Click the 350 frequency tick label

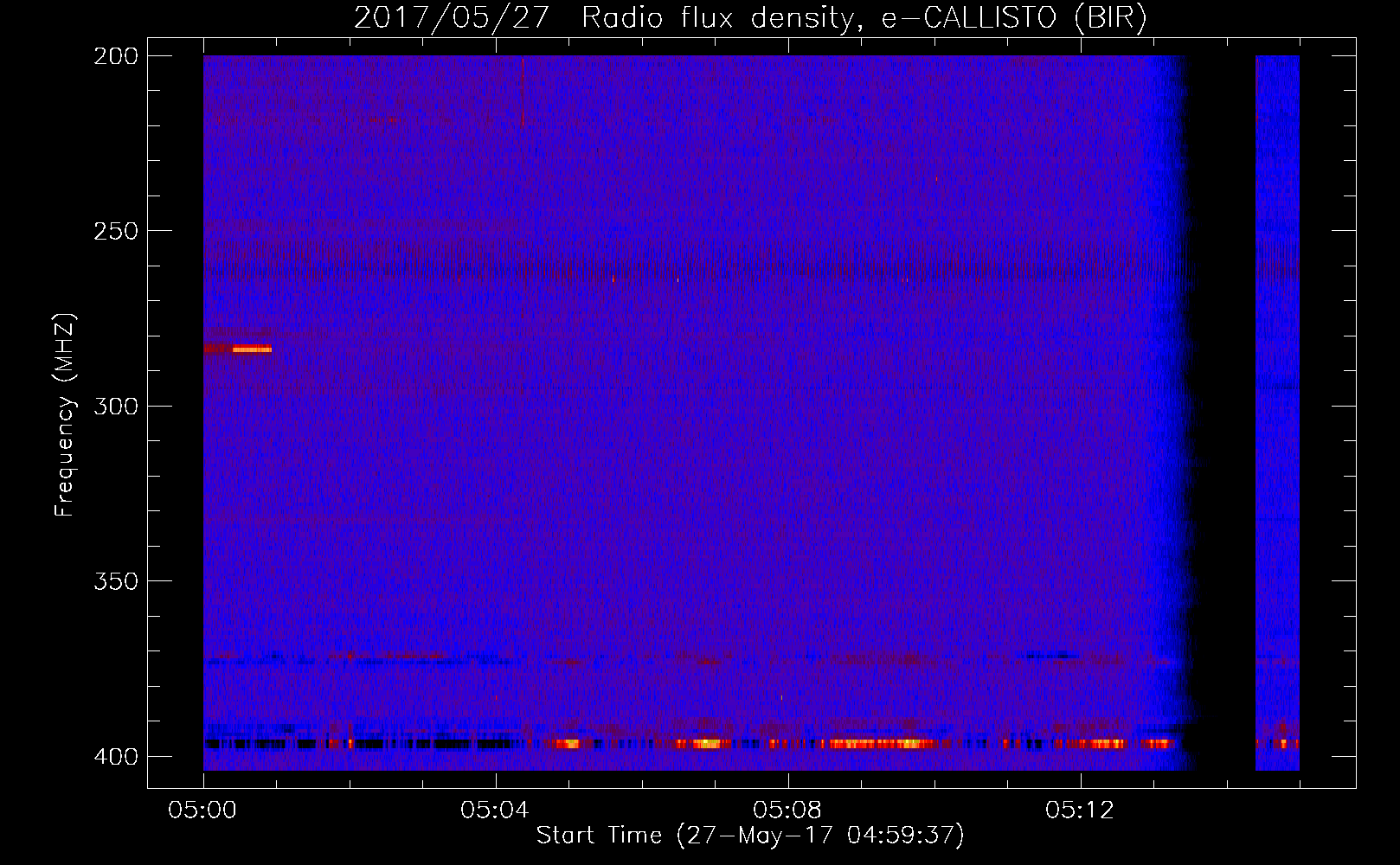pos(116,581)
